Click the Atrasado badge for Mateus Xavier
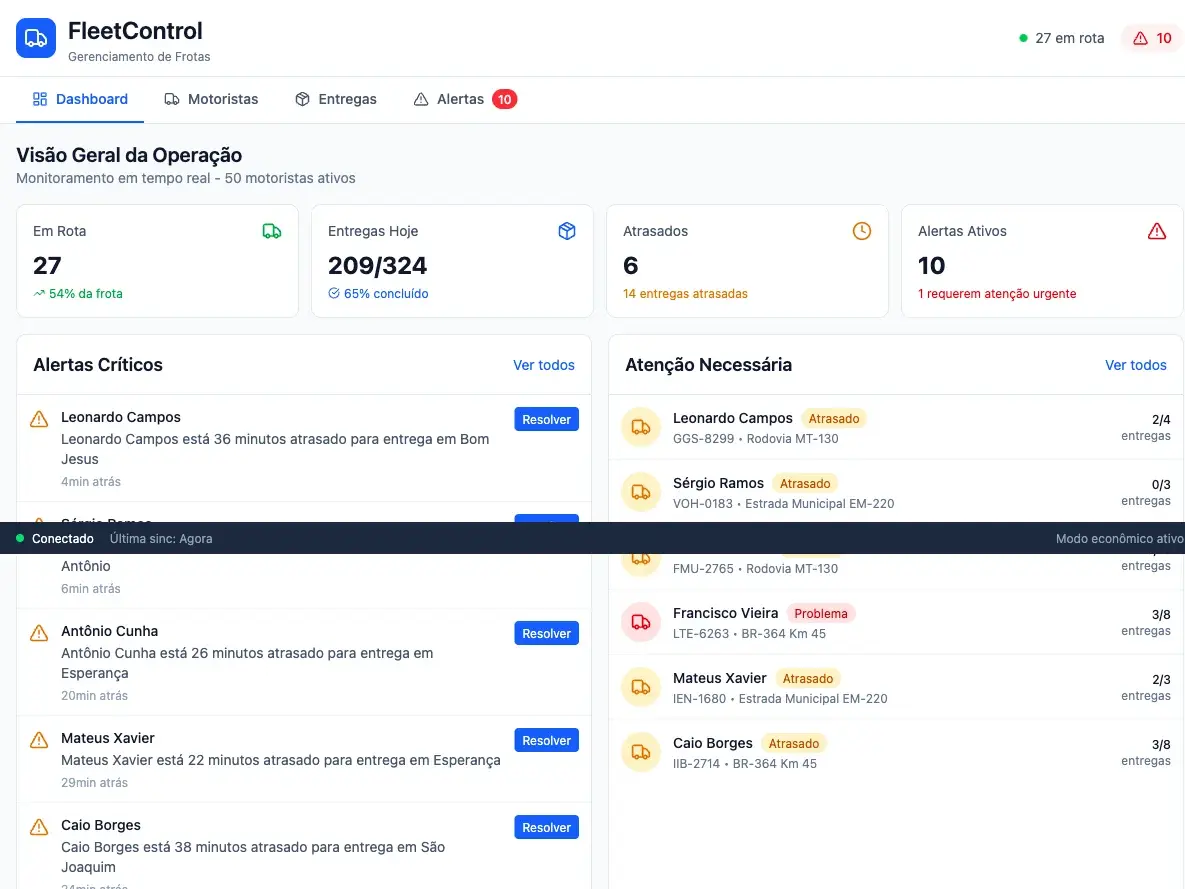This screenshot has height=889, width=1185. pos(807,678)
